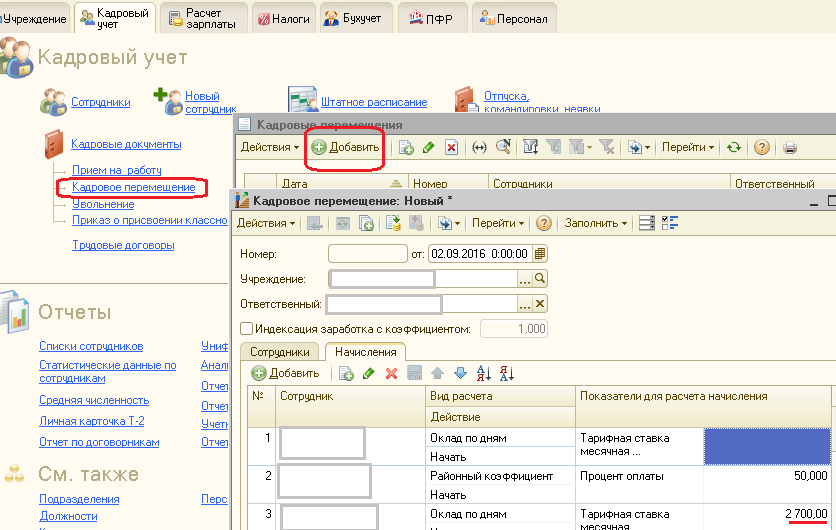Open the Личная карточка Т-2 link
The image size is (836, 530).
92,421
